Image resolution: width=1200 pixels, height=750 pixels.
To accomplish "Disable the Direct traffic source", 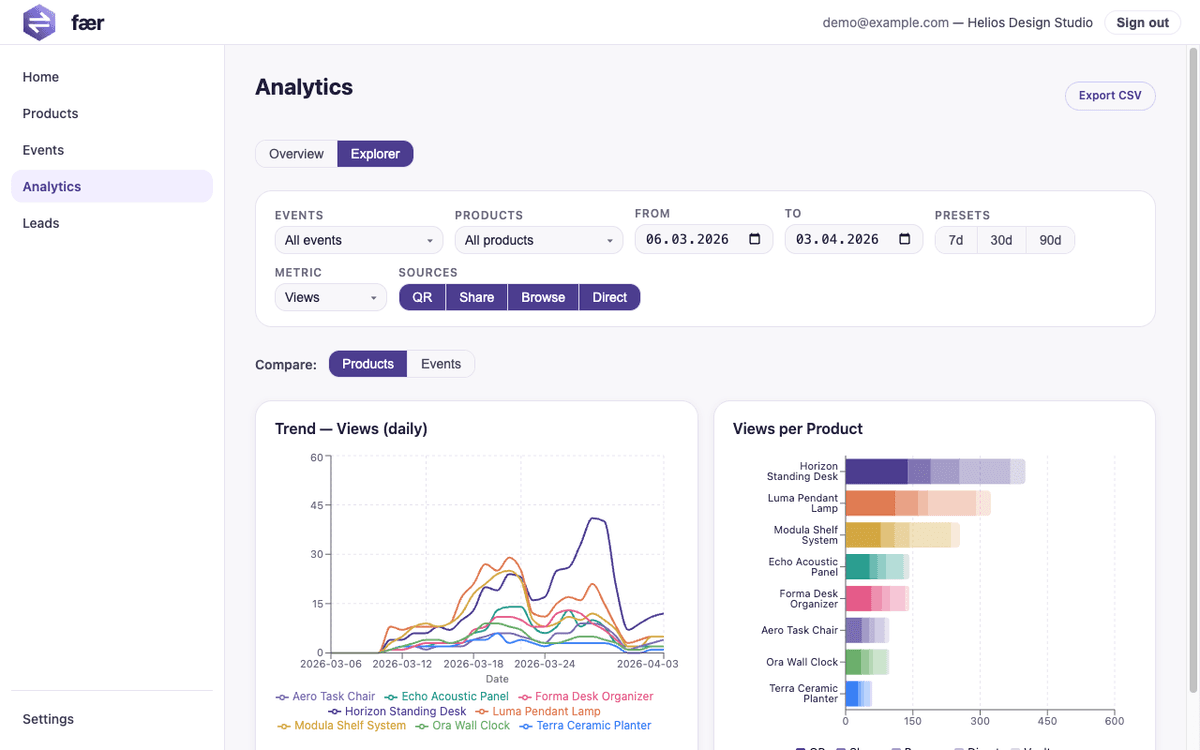I will 609,297.
